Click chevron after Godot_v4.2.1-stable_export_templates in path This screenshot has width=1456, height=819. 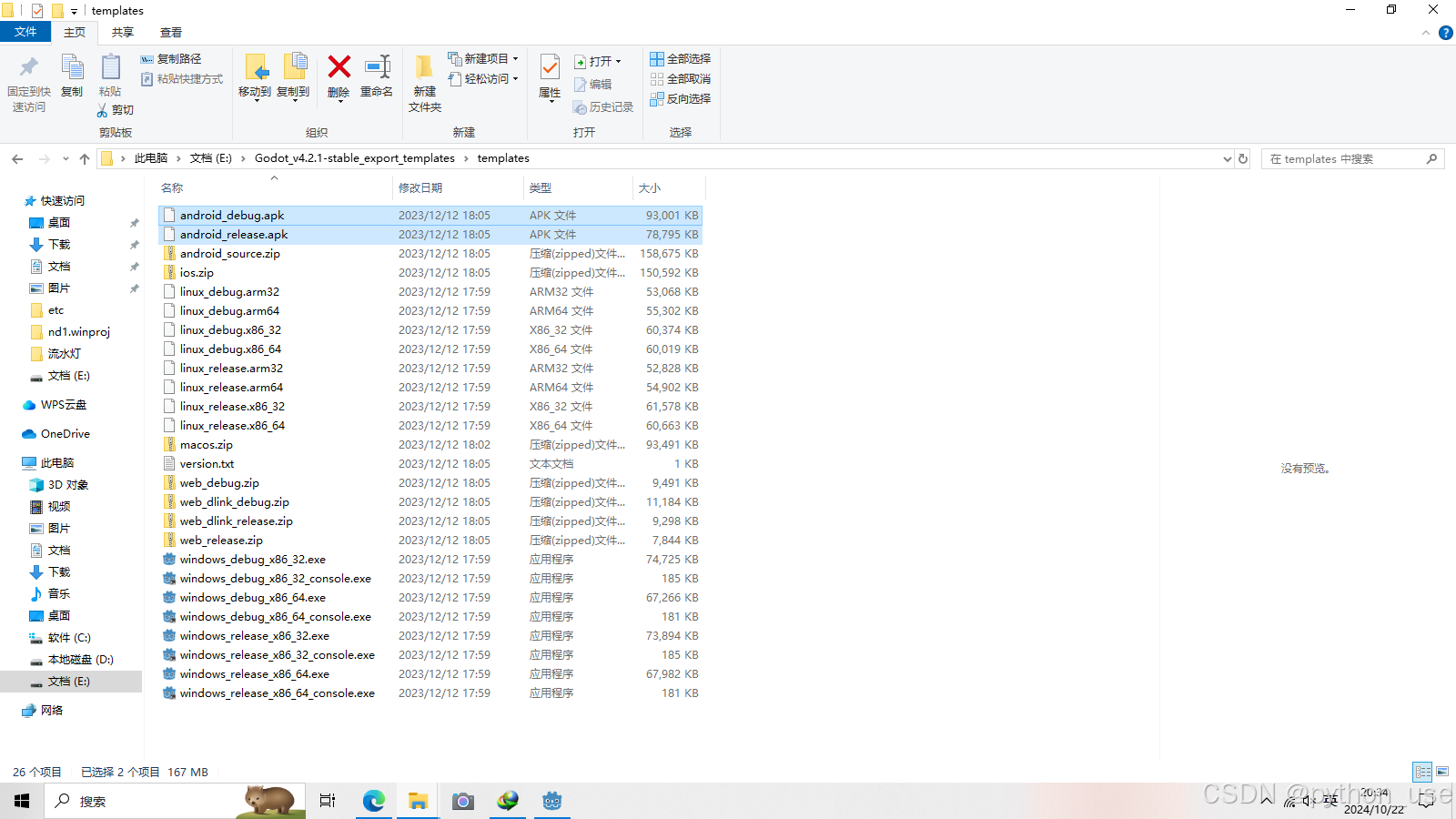pyautogui.click(x=467, y=159)
